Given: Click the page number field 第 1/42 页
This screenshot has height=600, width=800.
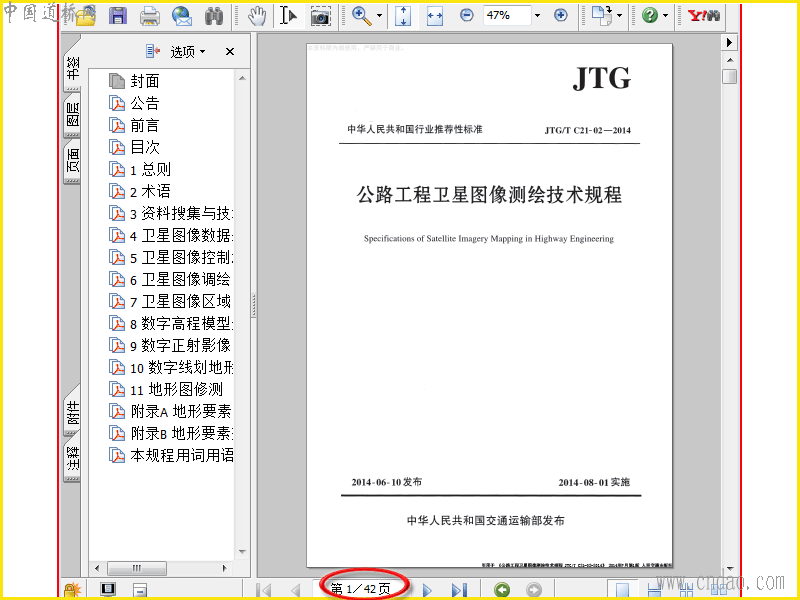Looking at the screenshot, I should [x=361, y=589].
